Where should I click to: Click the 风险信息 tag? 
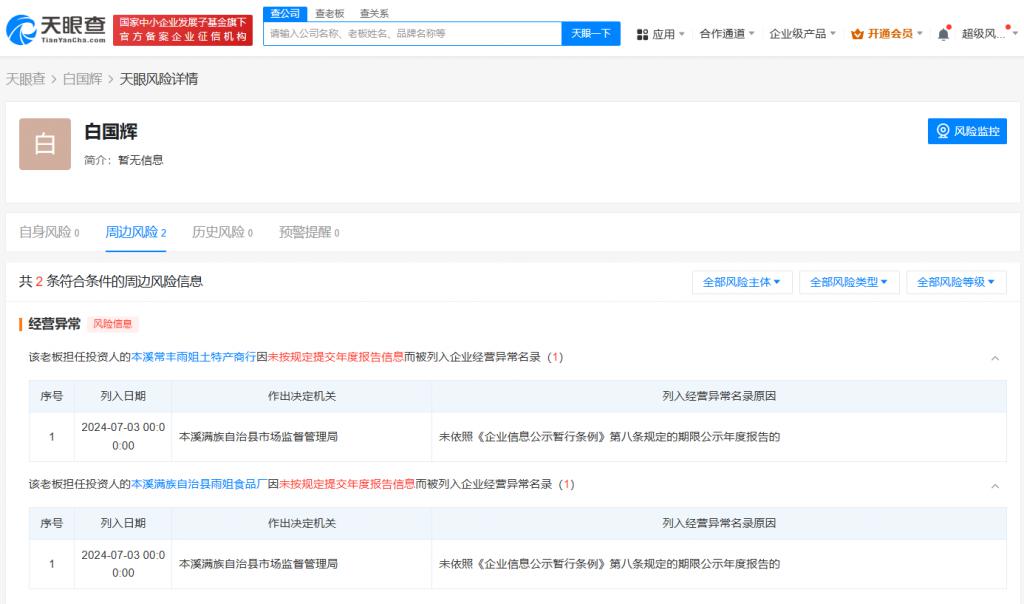[x=112, y=324]
